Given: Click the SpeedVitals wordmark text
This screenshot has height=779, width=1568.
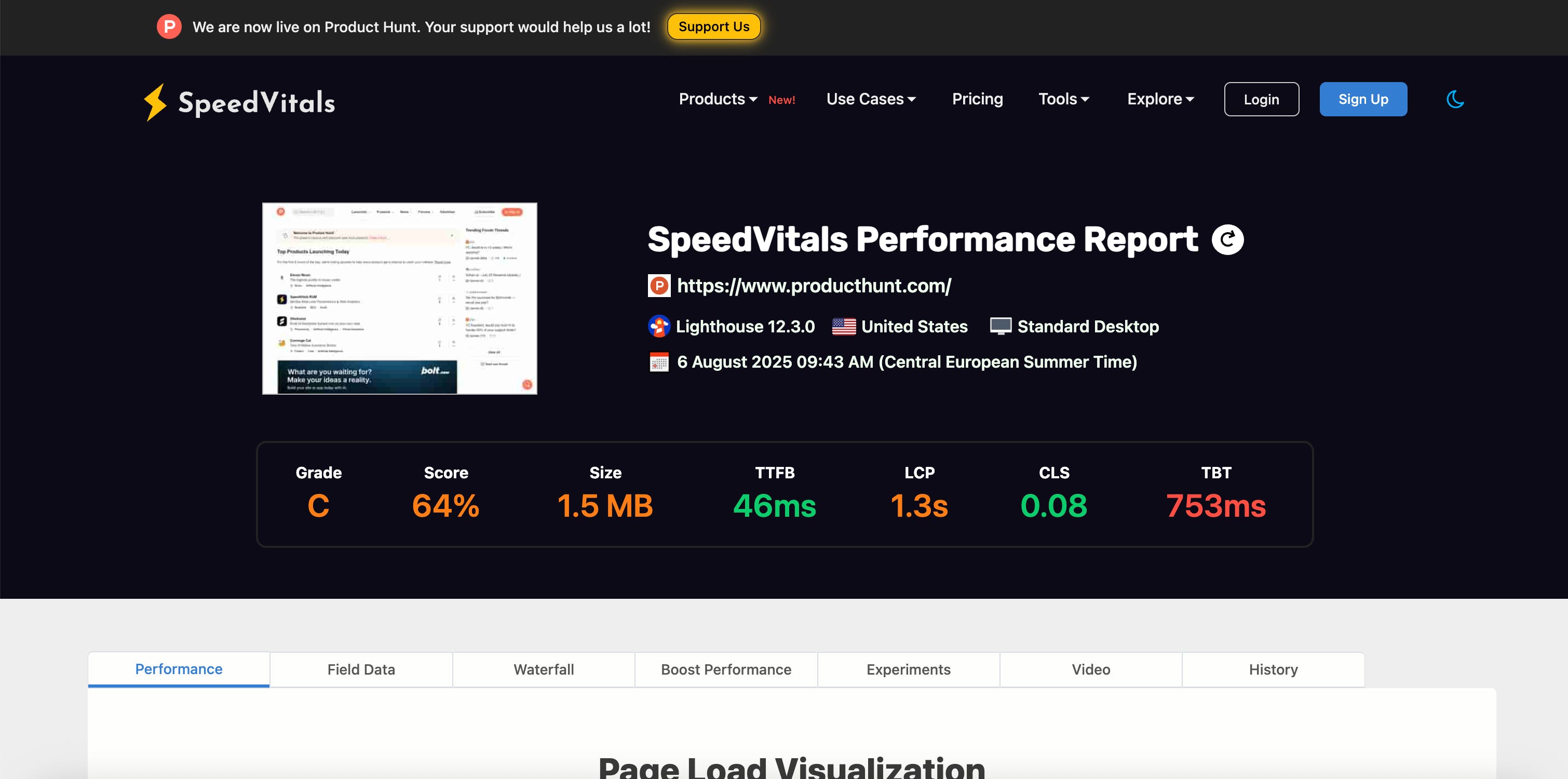Looking at the screenshot, I should 256,102.
